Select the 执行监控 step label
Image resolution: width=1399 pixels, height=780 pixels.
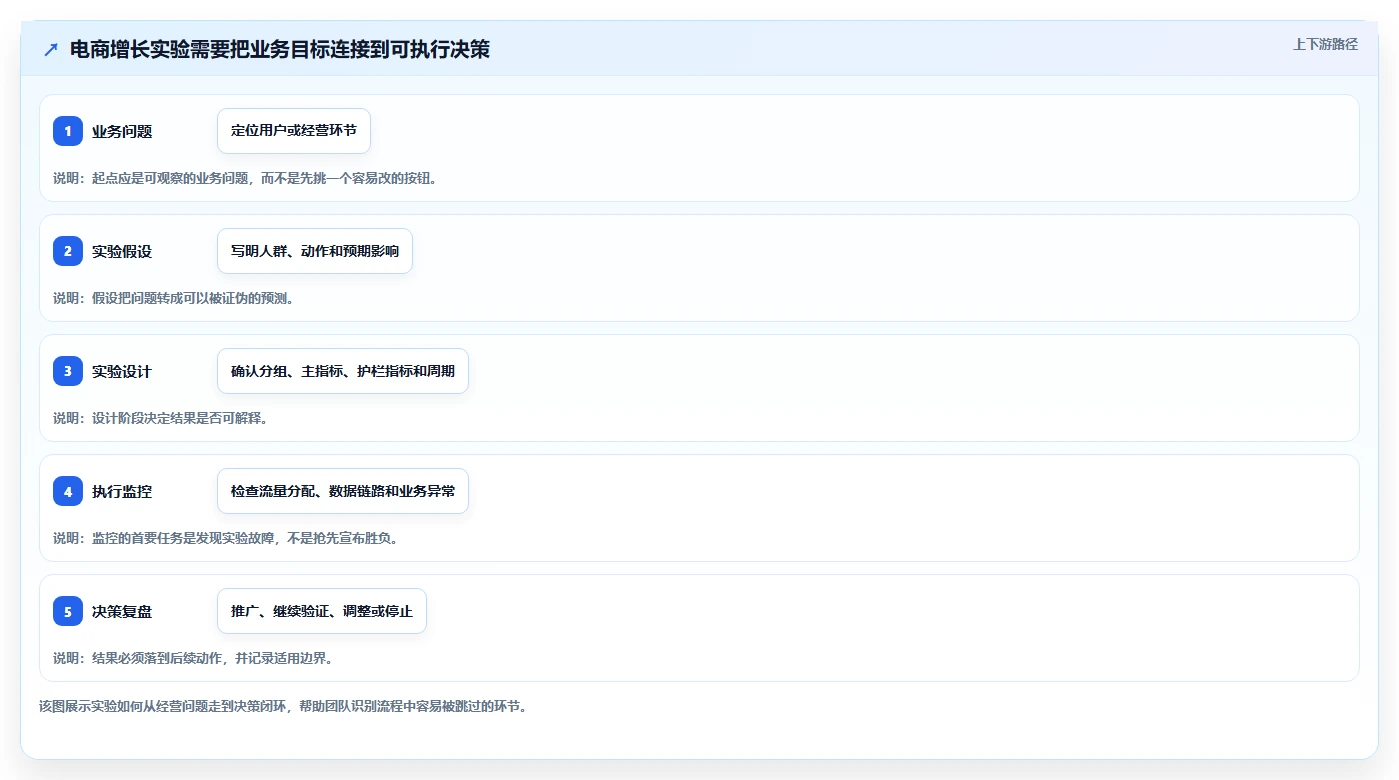122,491
